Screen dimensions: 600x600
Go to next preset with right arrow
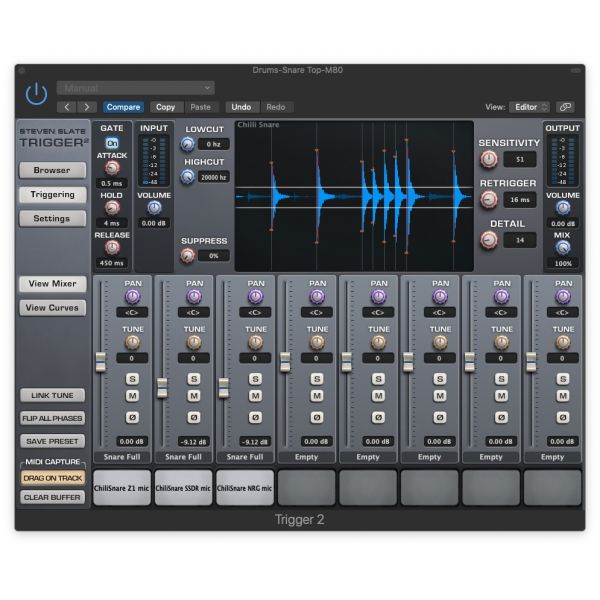click(x=86, y=107)
